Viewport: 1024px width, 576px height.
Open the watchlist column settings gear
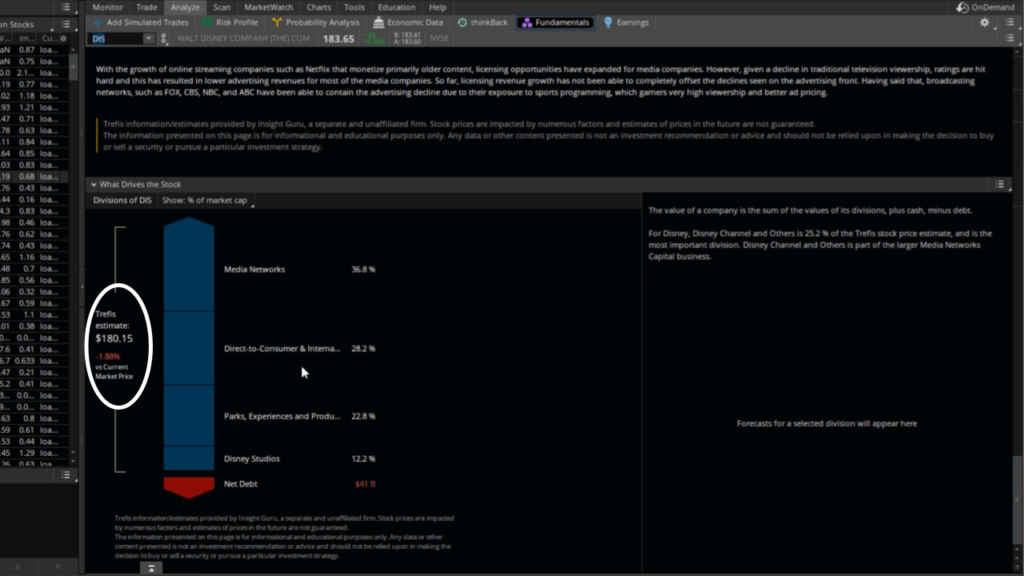[x=63, y=39]
